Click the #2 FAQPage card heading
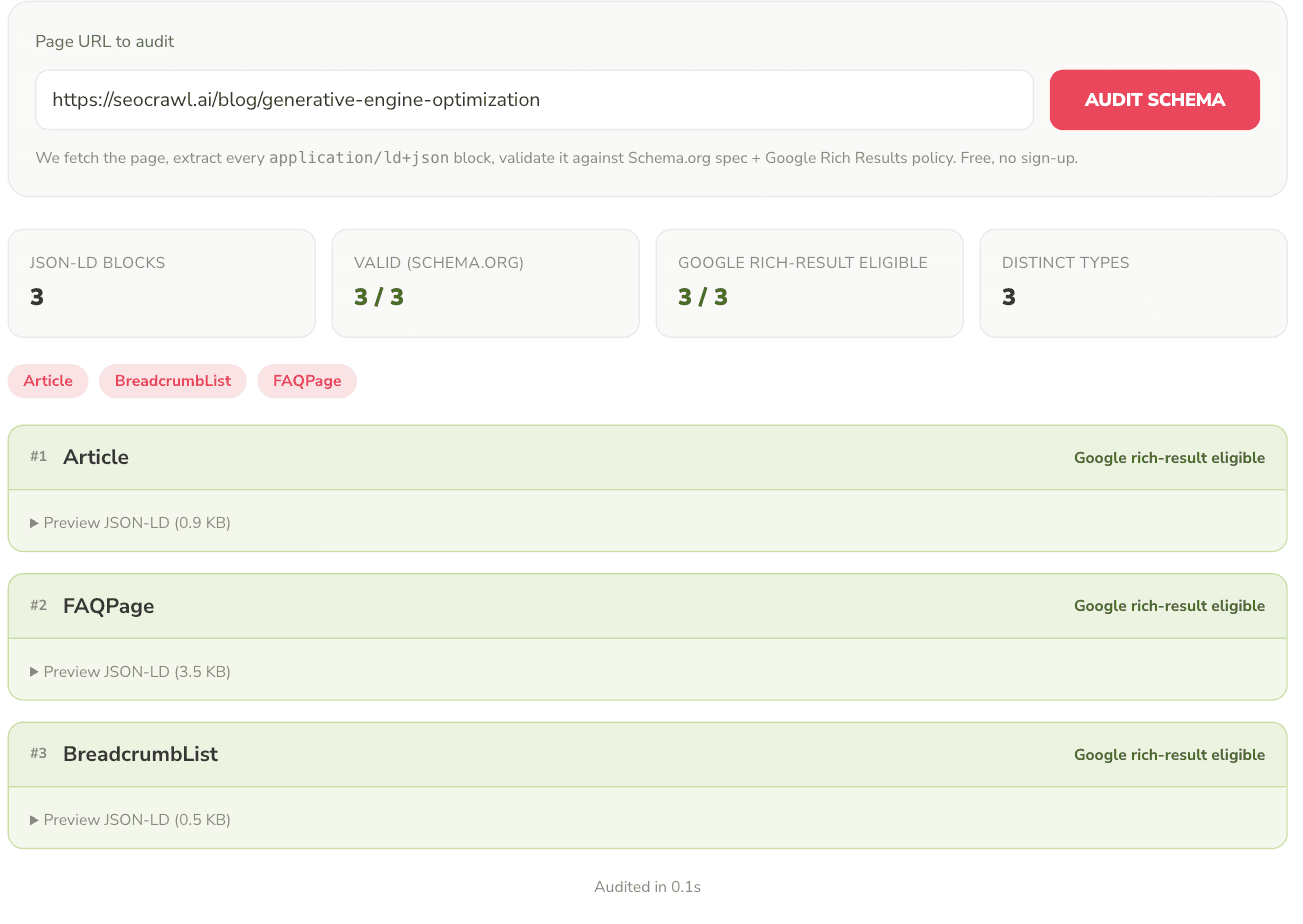This screenshot has height=924, width=1303. [108, 606]
